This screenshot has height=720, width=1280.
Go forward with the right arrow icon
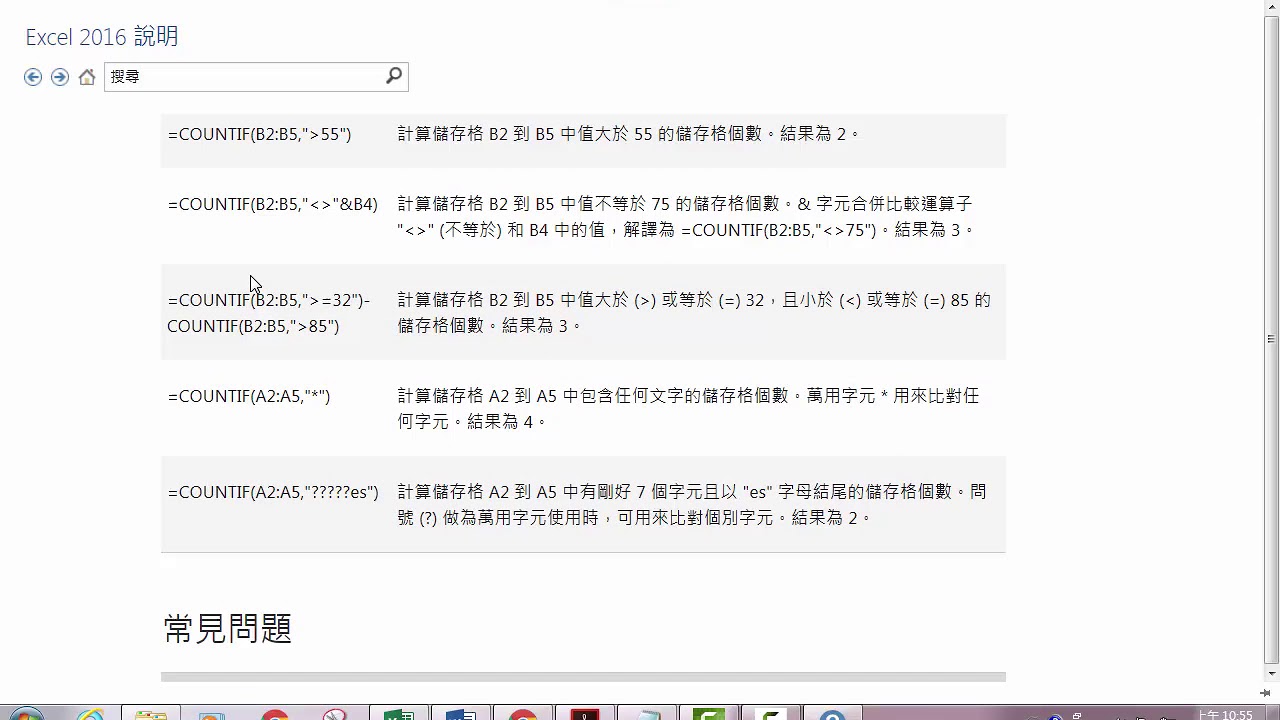click(x=60, y=77)
